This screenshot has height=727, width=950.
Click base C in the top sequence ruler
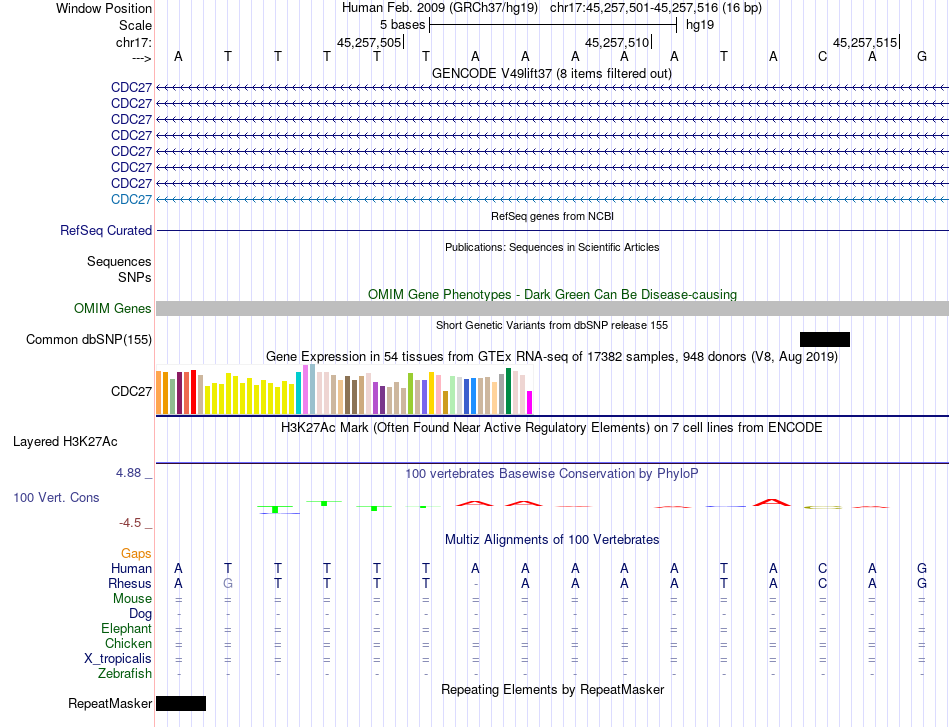pyautogui.click(x=822, y=56)
